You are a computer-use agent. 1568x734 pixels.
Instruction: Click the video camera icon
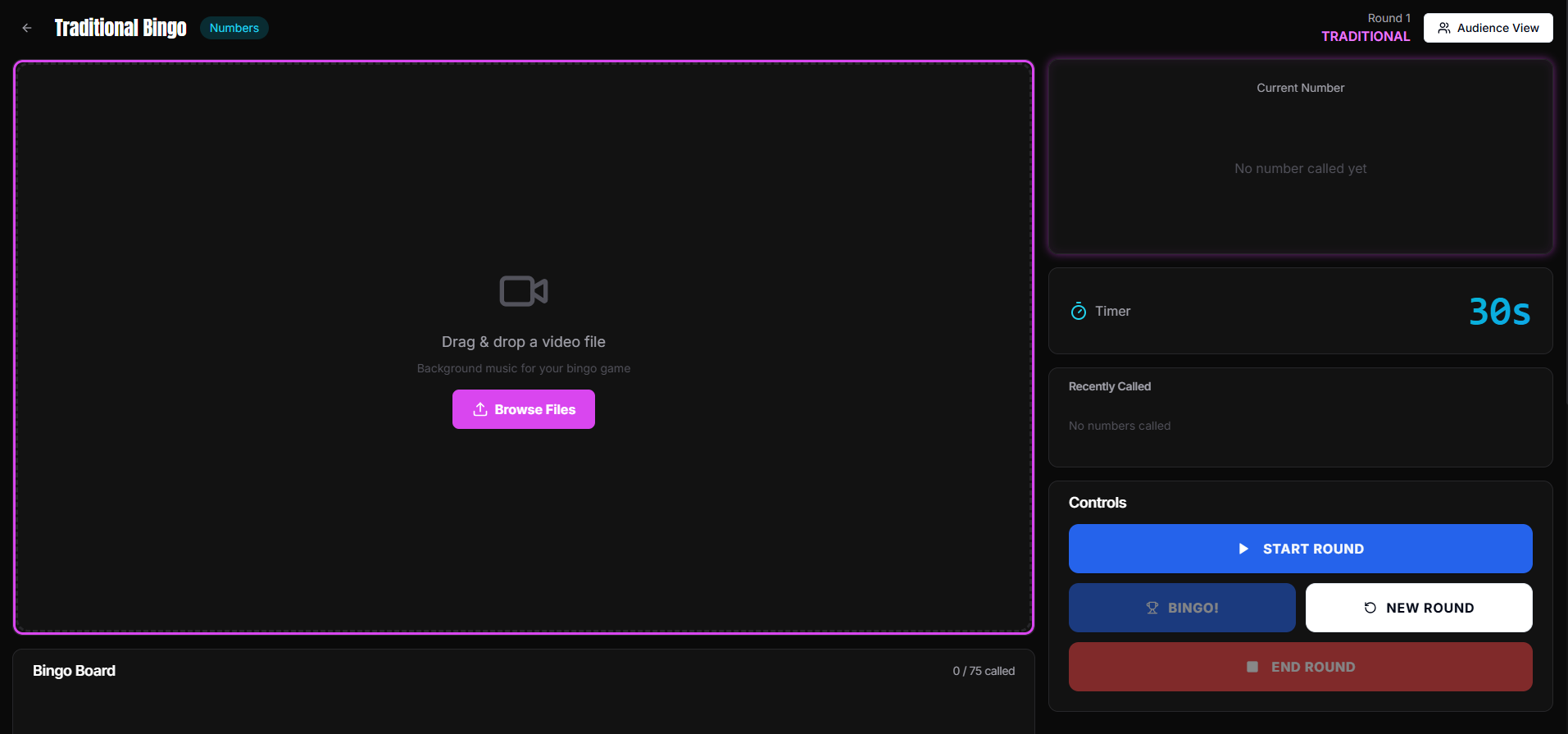524,291
